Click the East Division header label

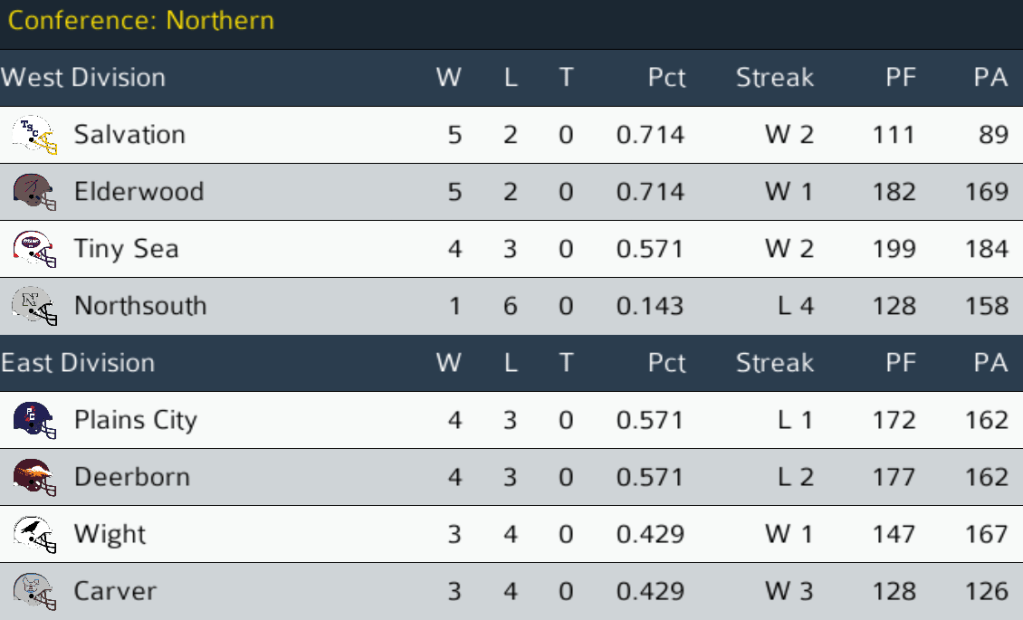pyautogui.click(x=78, y=363)
